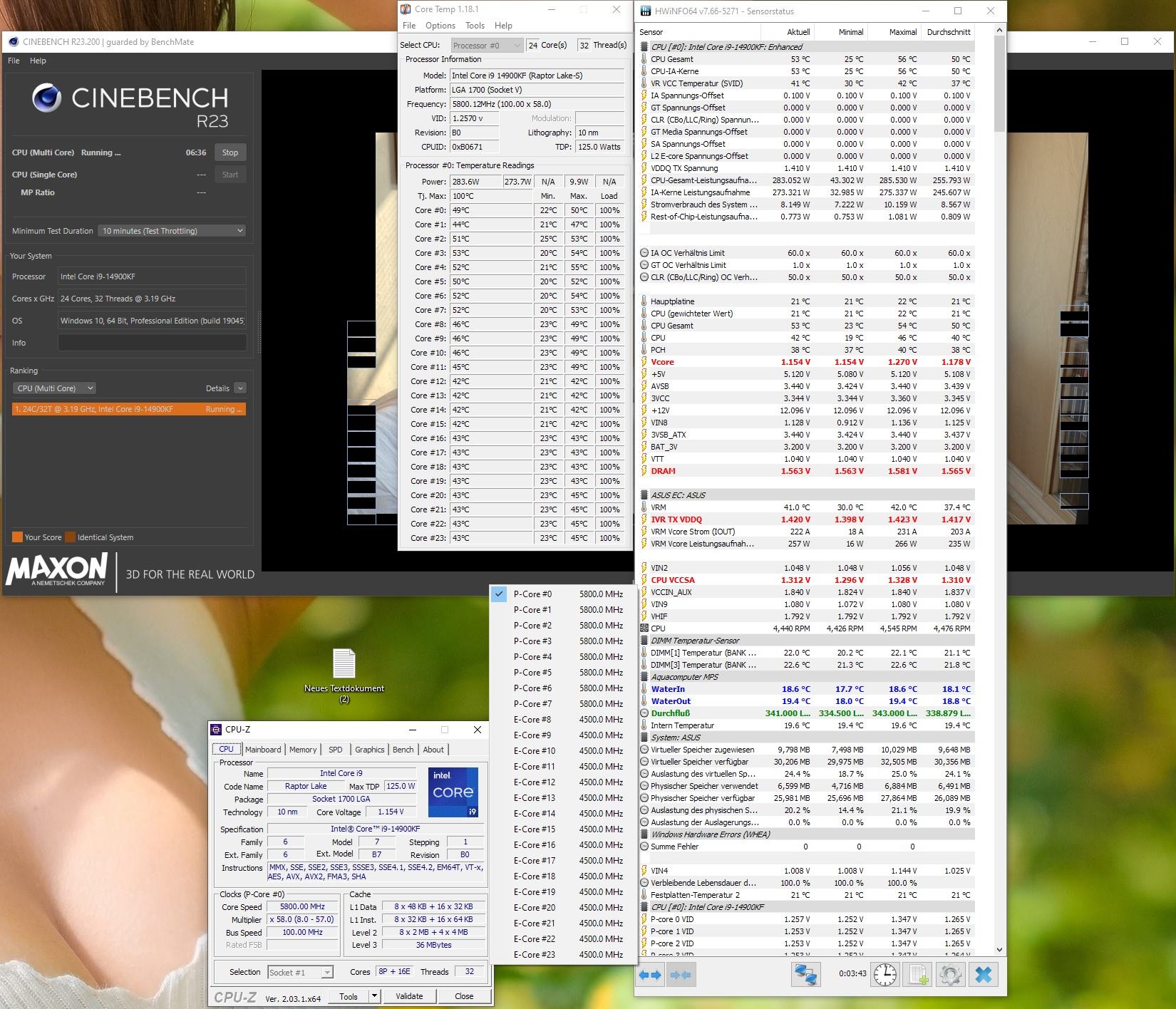The image size is (1176, 1009).
Task: Expand the Details dropdown arrow in Cinebench Ranking
Action: click(240, 388)
